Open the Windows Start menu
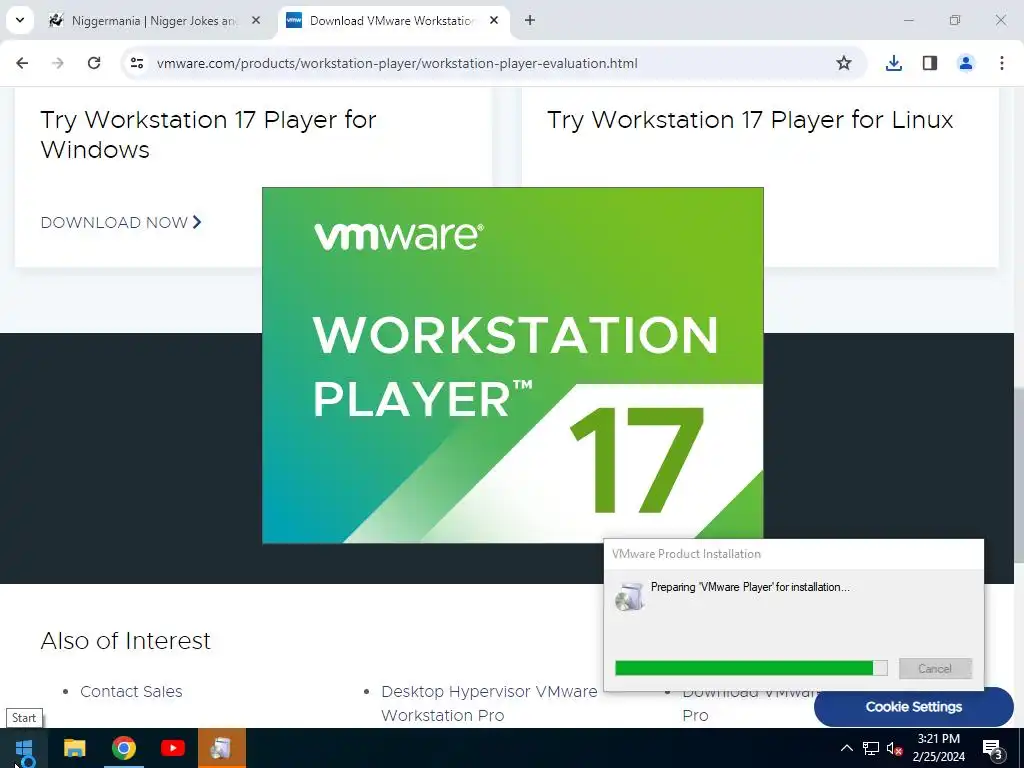 (x=24, y=748)
